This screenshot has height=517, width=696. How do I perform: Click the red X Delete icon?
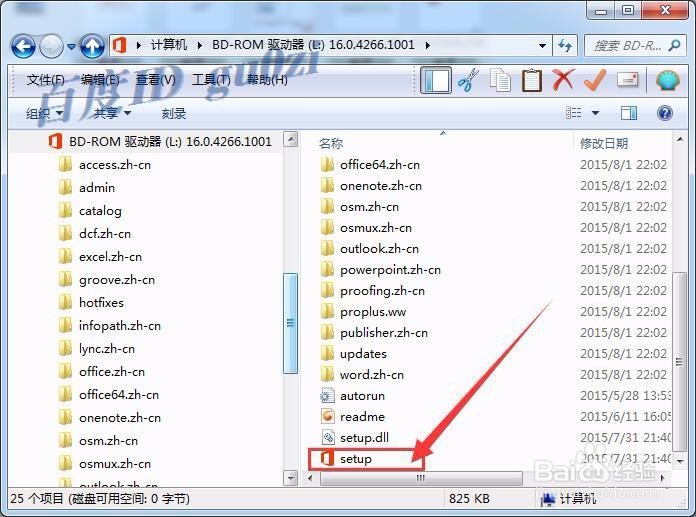click(563, 80)
